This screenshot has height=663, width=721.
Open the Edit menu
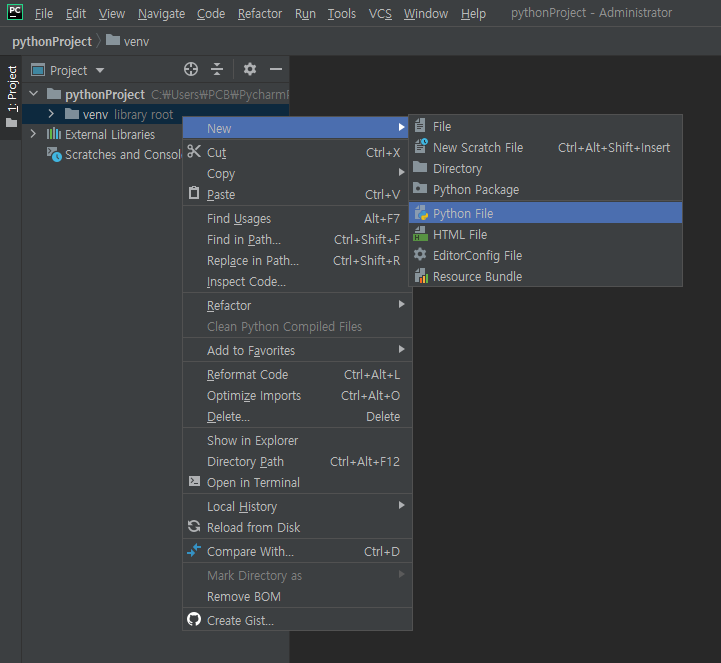75,14
